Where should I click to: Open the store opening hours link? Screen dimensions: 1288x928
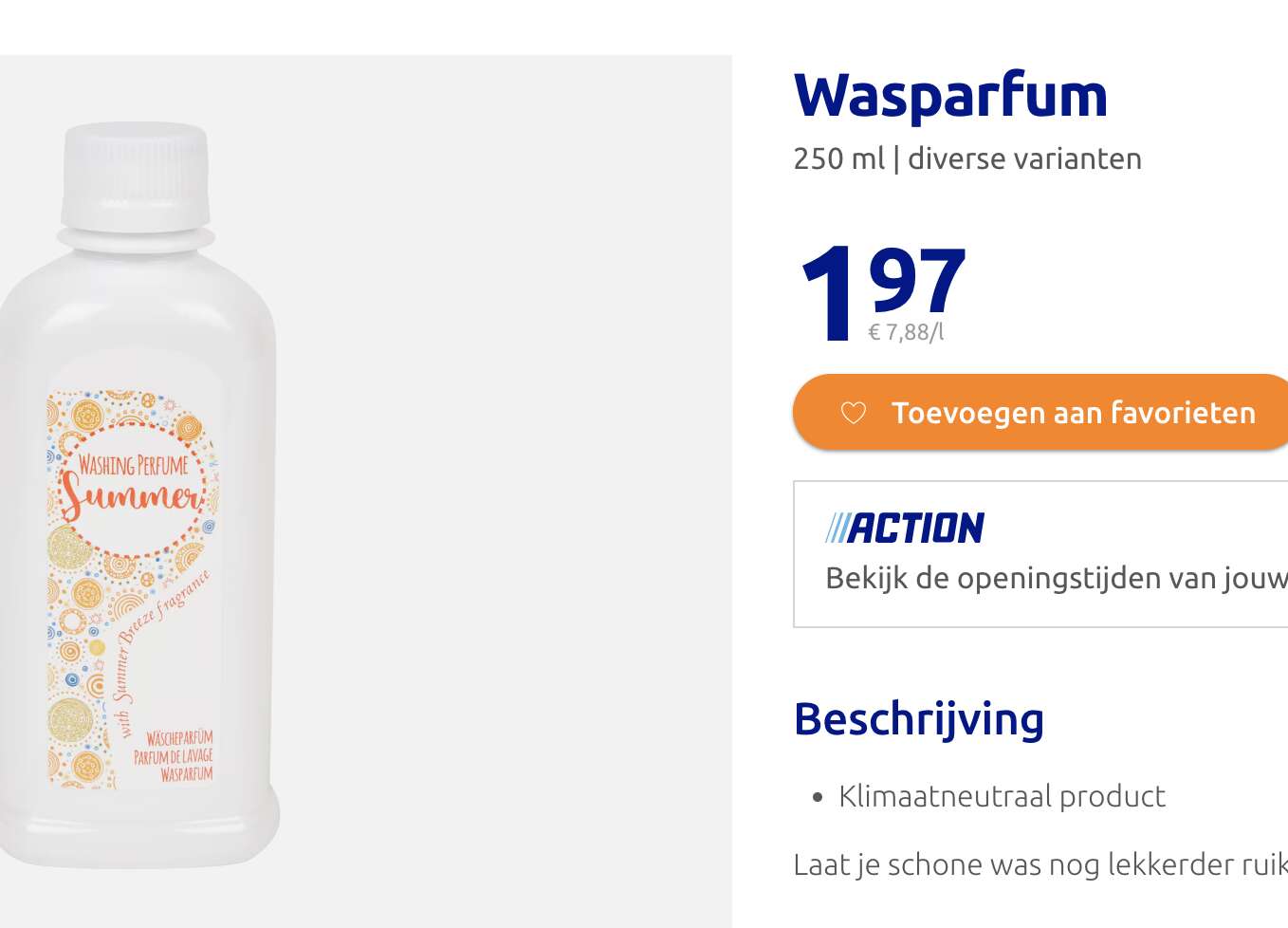1057,578
